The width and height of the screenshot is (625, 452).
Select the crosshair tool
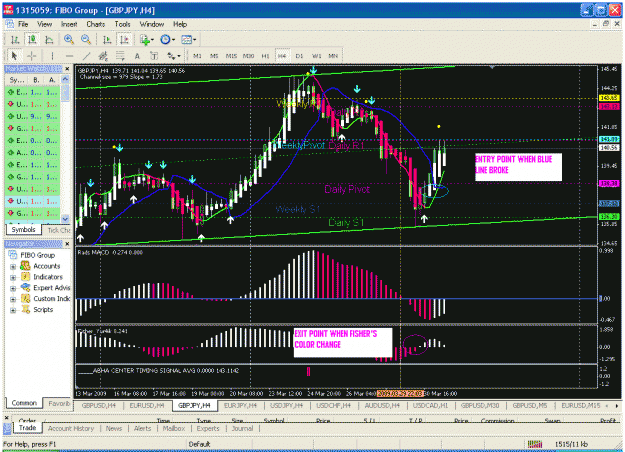31,56
